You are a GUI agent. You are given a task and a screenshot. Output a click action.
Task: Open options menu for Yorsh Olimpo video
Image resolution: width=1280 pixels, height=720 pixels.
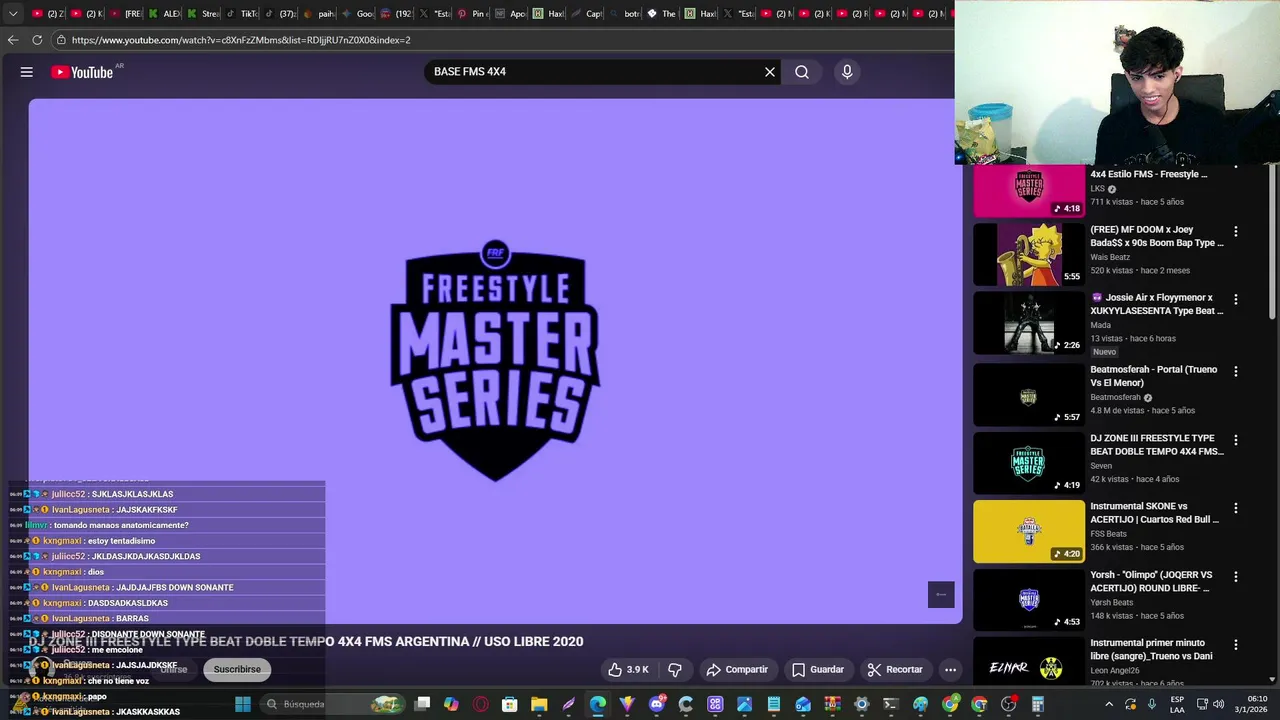pyautogui.click(x=1236, y=577)
